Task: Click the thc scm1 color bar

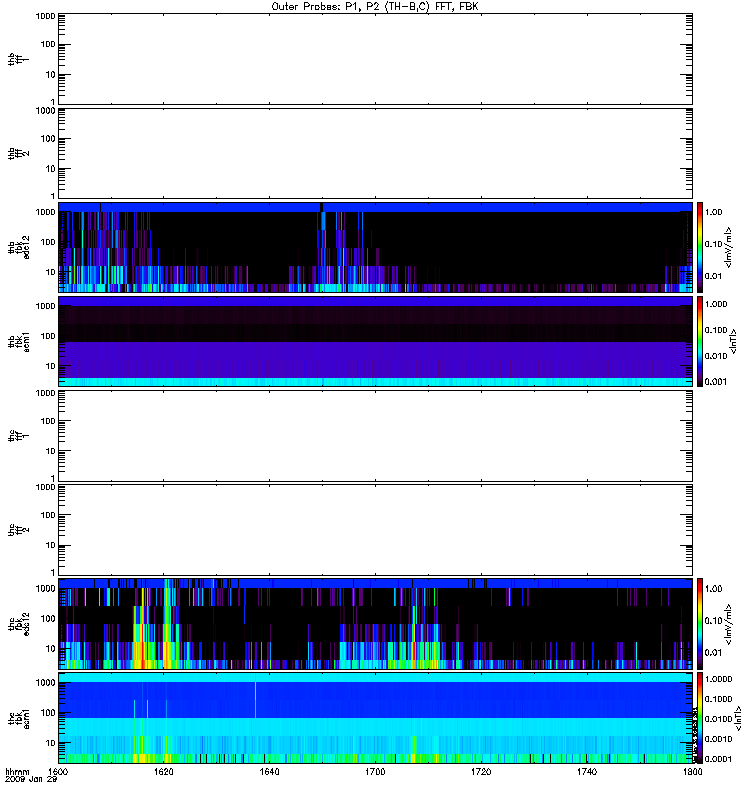Action: pyautogui.click(x=700, y=718)
